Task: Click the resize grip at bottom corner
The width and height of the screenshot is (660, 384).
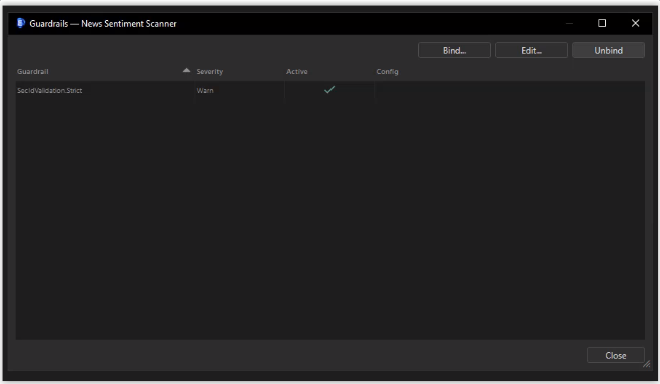Action: coord(647,364)
